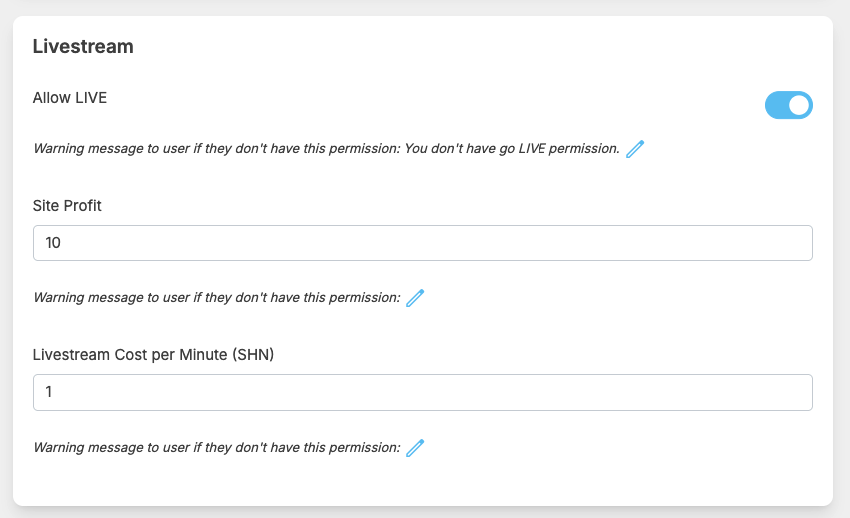
Task: Open pencil editor below Livestream Cost field
Action: 415,448
